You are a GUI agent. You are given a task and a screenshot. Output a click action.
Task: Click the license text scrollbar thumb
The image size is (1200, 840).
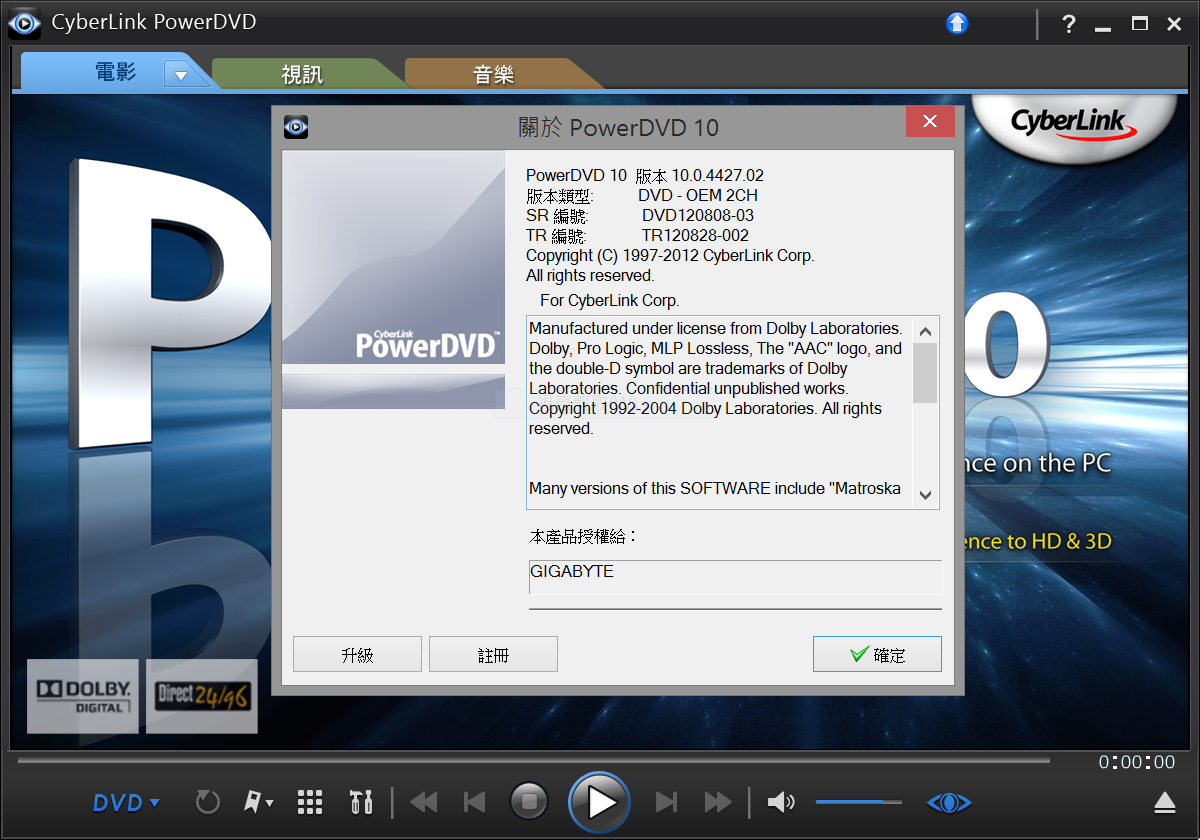click(925, 373)
